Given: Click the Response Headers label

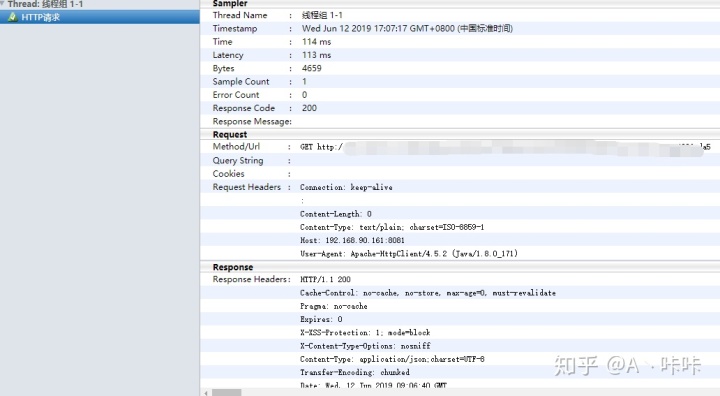Looking at the screenshot, I should 251,280.
